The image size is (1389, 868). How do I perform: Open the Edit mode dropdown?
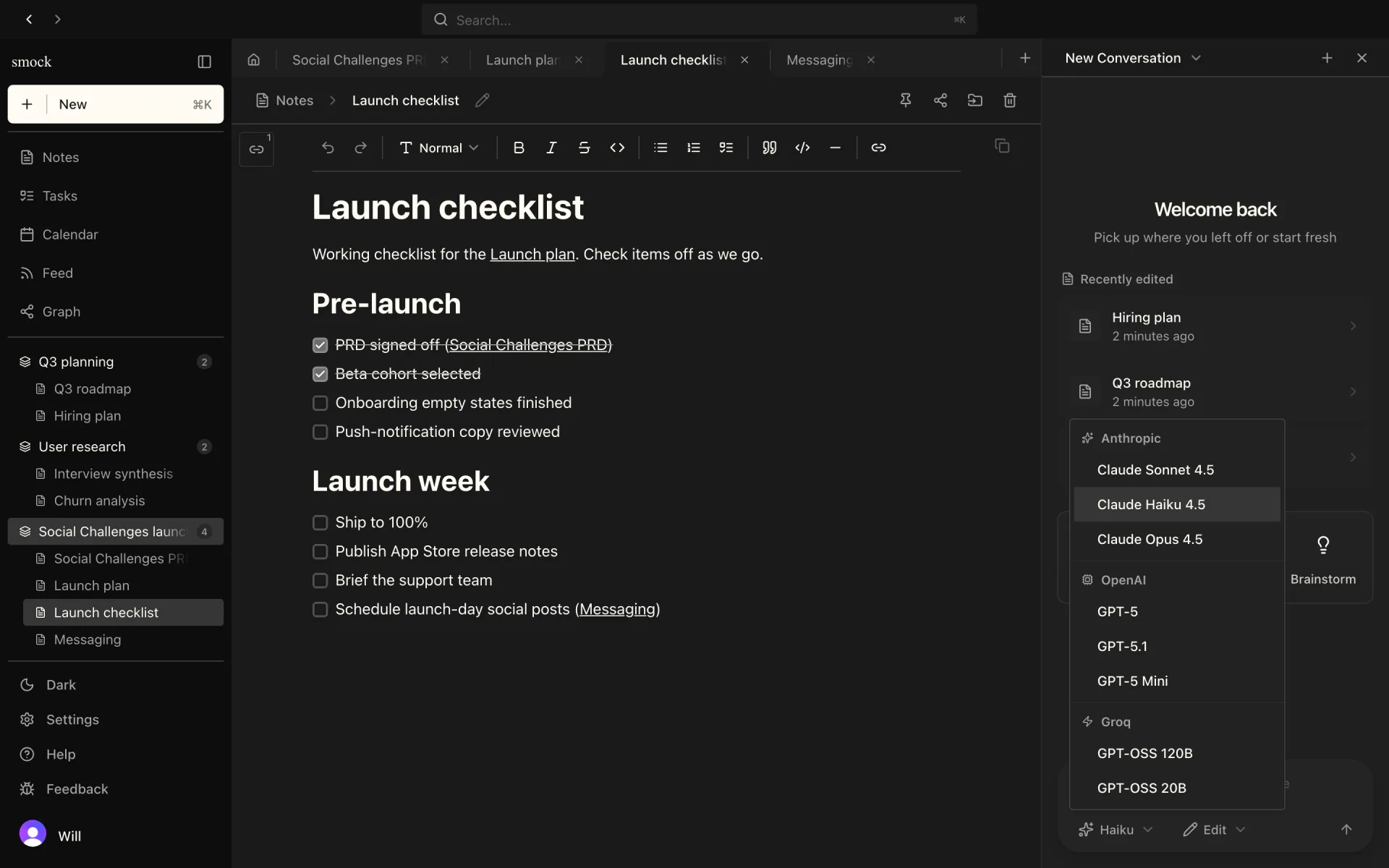tap(1213, 830)
